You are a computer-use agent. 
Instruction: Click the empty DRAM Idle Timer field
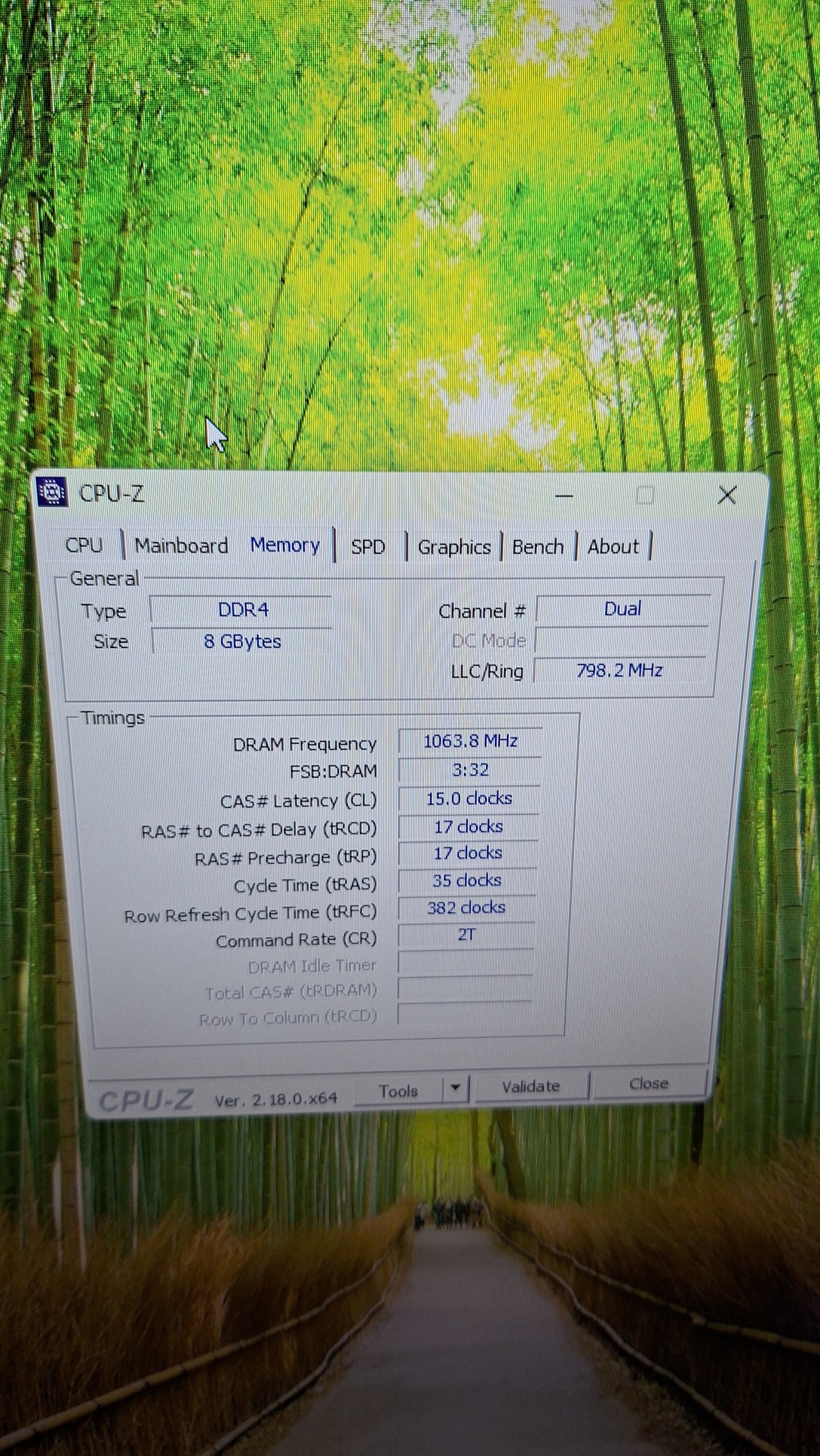tap(465, 963)
